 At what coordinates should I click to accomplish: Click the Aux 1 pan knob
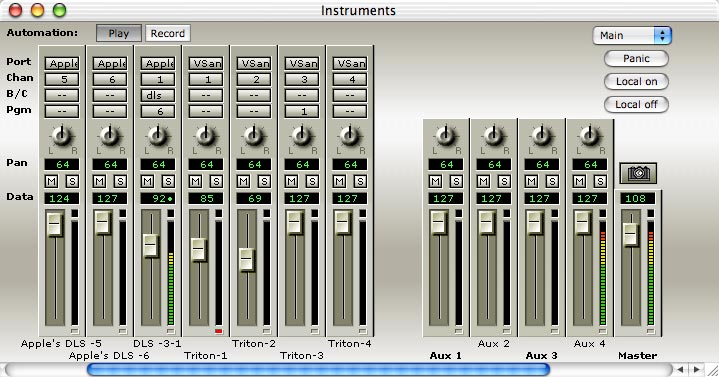(445, 135)
